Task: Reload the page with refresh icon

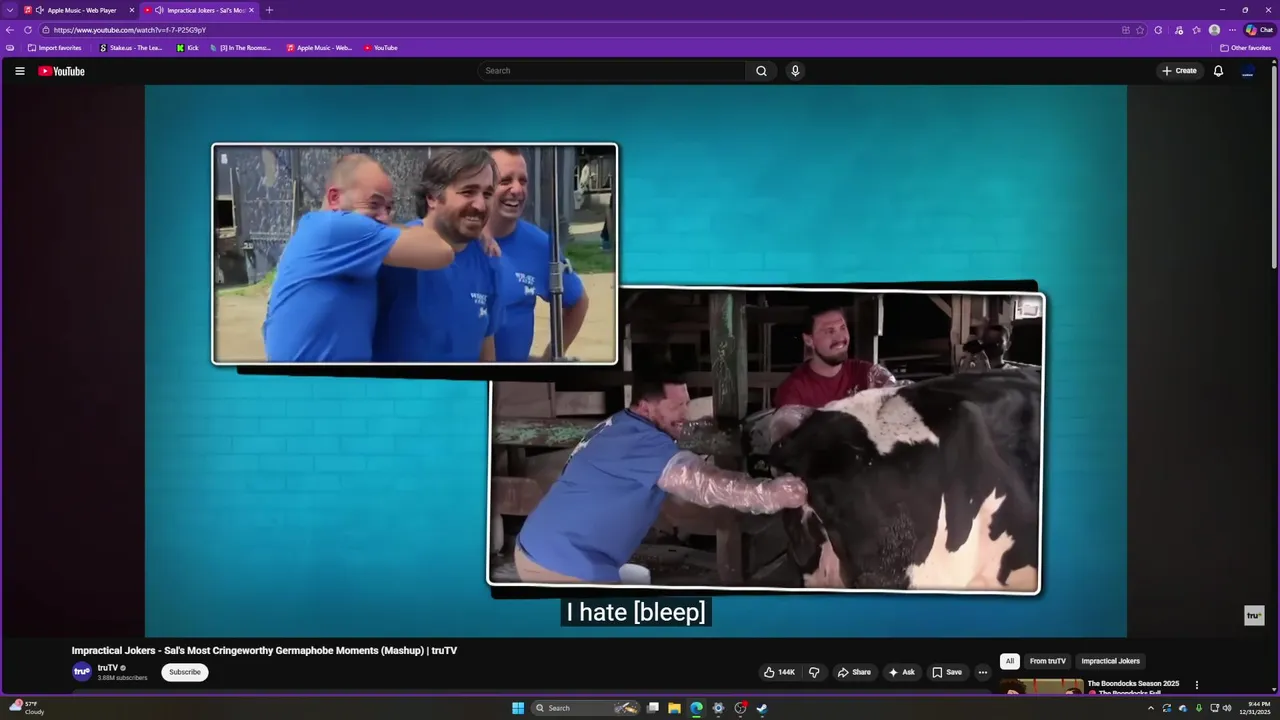Action: coord(28,30)
